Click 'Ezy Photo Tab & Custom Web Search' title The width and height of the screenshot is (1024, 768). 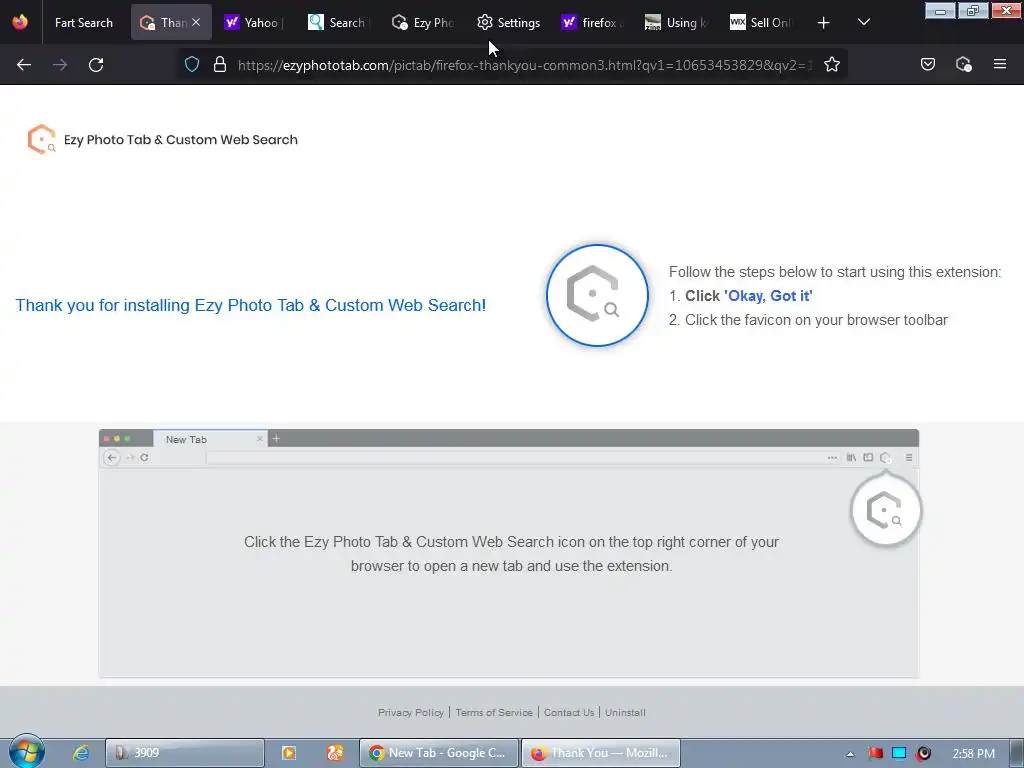181,140
